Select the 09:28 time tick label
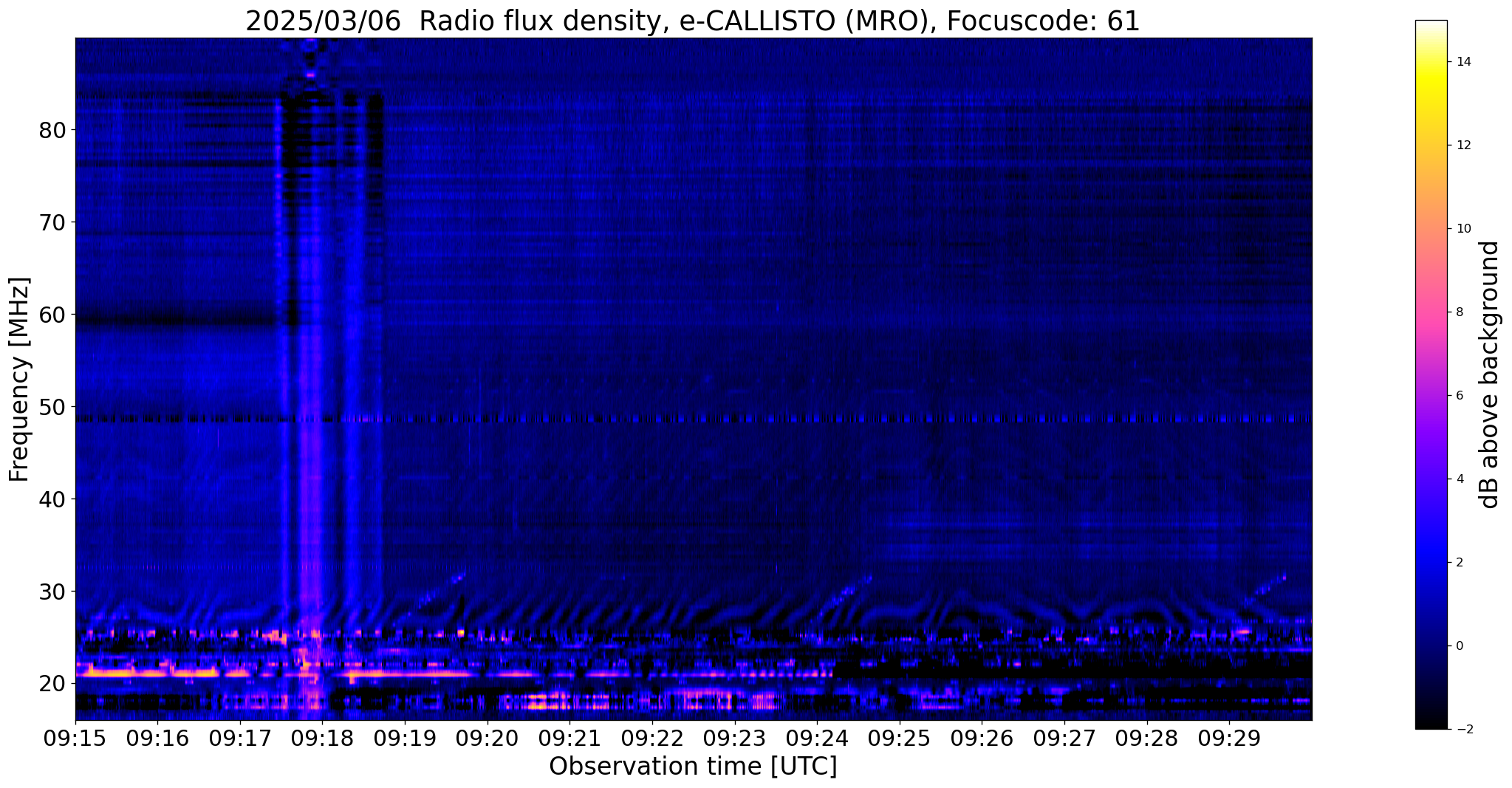The height and width of the screenshot is (788, 1512). click(1147, 738)
